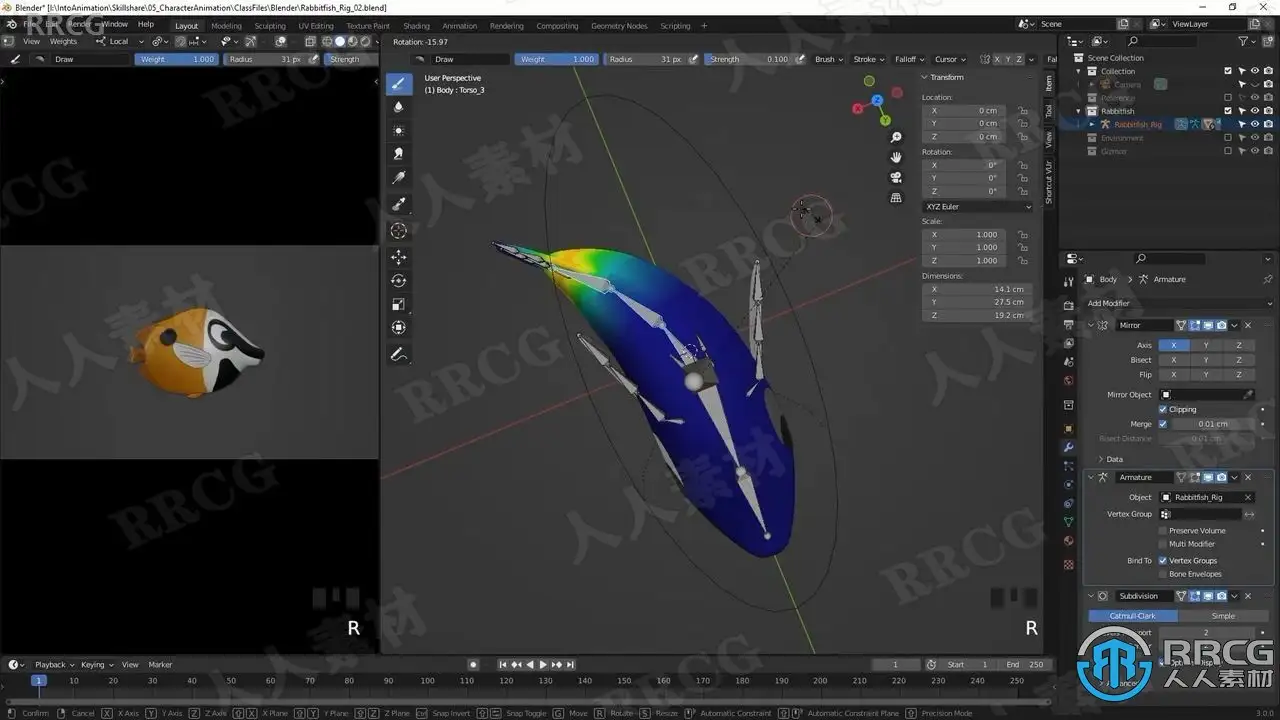Pin the properties editor context
The height and width of the screenshot is (720, 1280).
point(1270,279)
